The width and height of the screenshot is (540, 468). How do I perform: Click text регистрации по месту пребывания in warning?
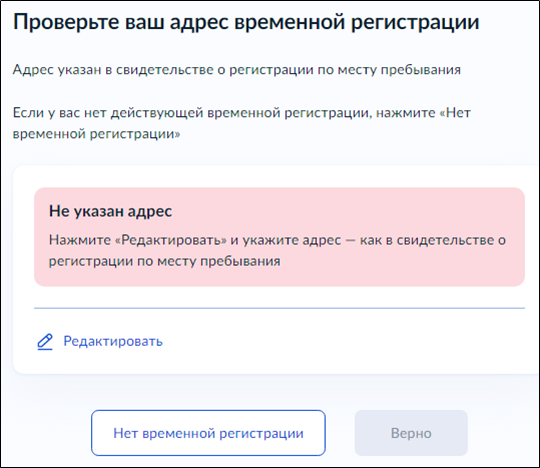(x=165, y=261)
